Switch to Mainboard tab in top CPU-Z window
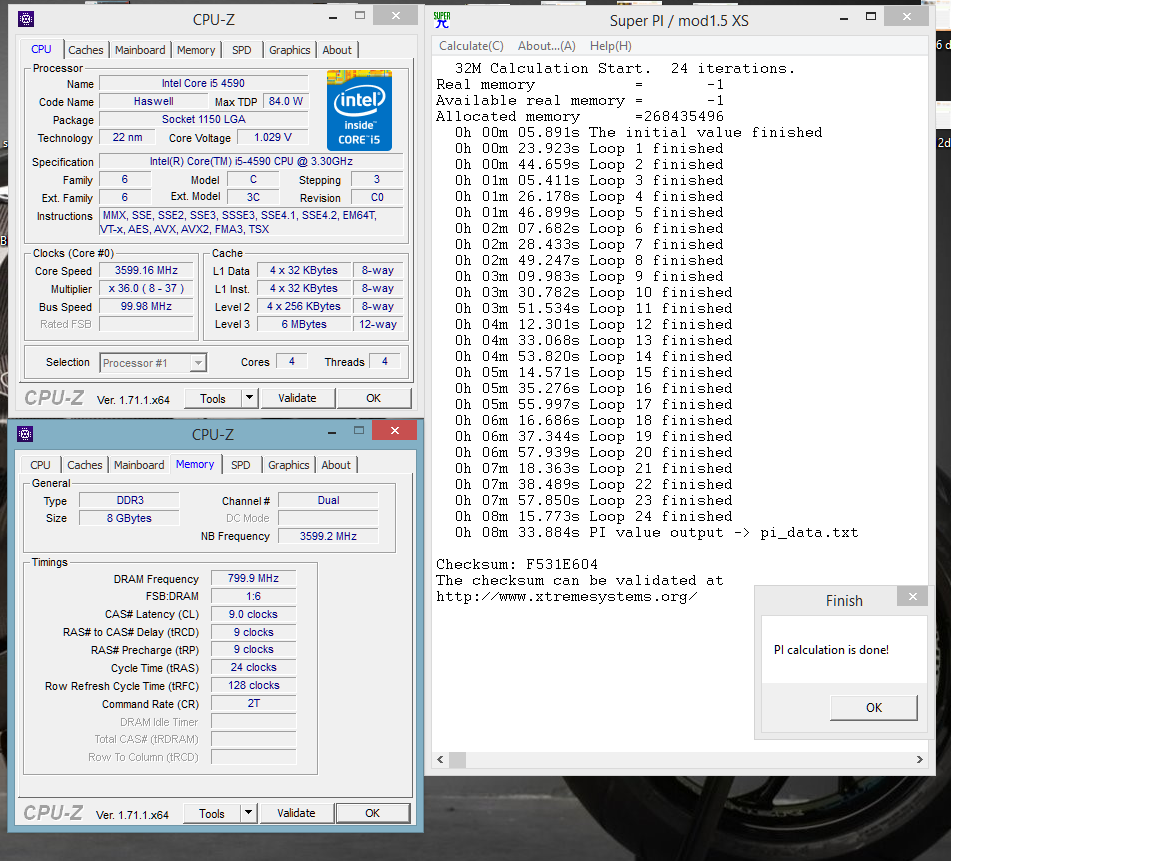Viewport: 1152px width, 861px height. click(x=140, y=50)
